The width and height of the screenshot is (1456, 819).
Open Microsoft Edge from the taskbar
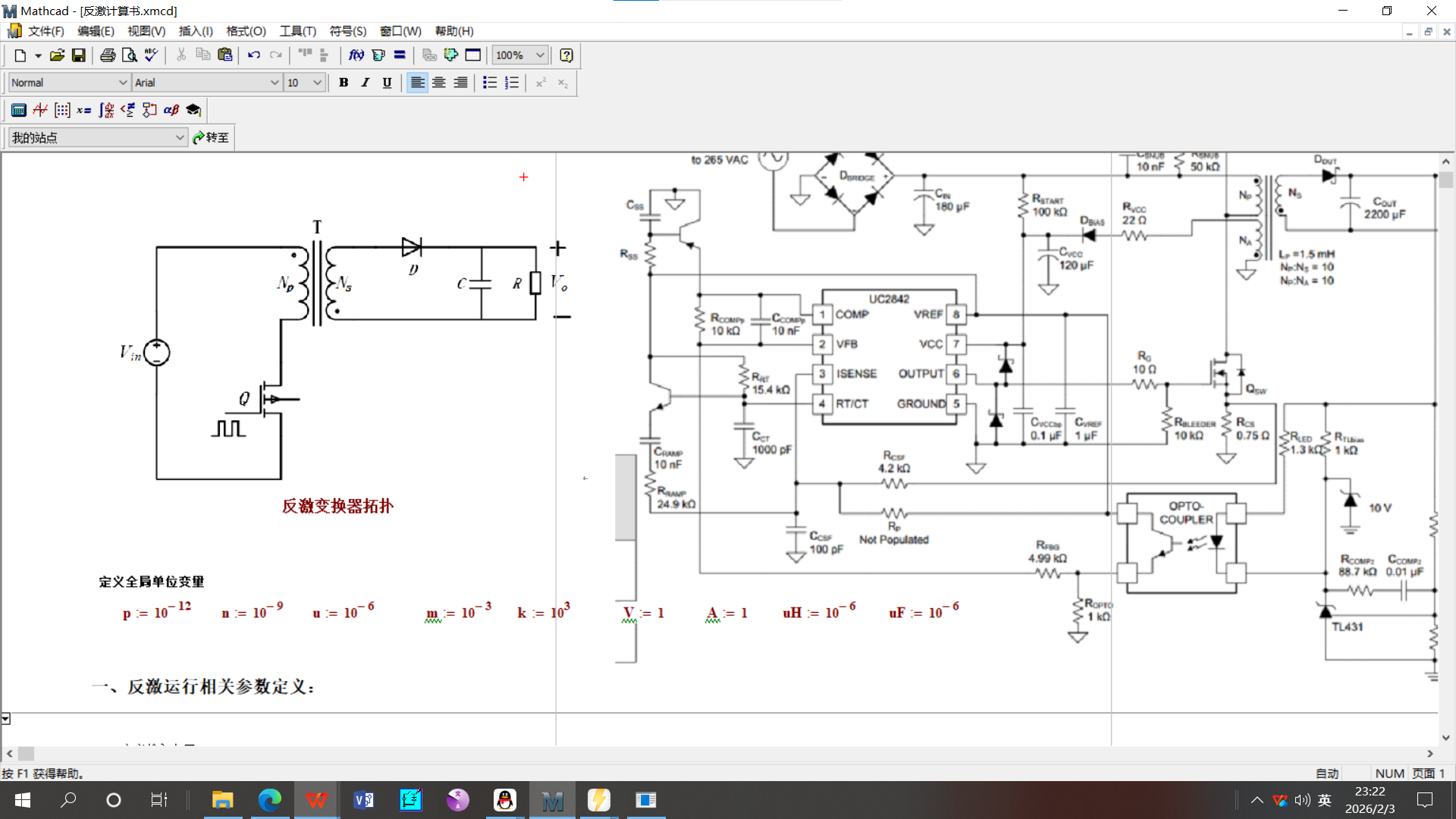pos(269,800)
